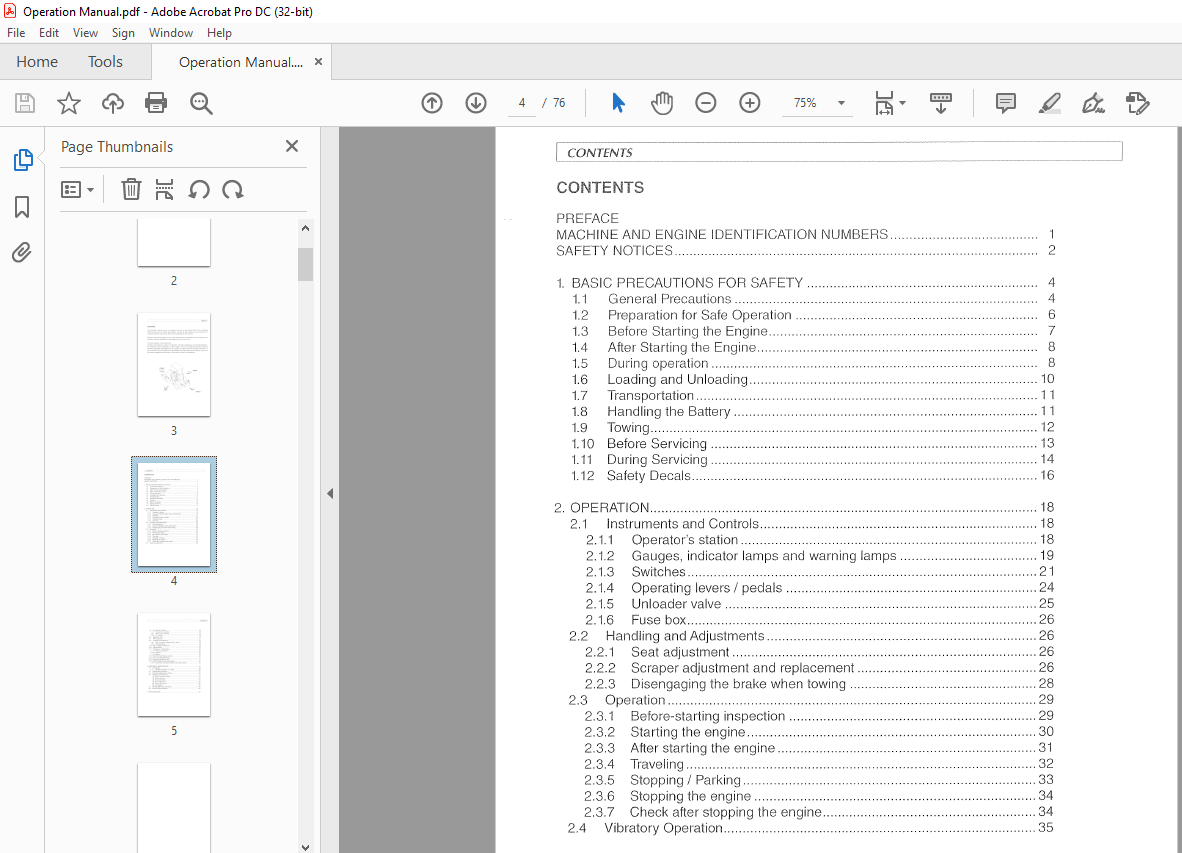Screen dimensions: 1182x853
Task: Click the thumbnail scrollbar thumb
Action: click(305, 264)
